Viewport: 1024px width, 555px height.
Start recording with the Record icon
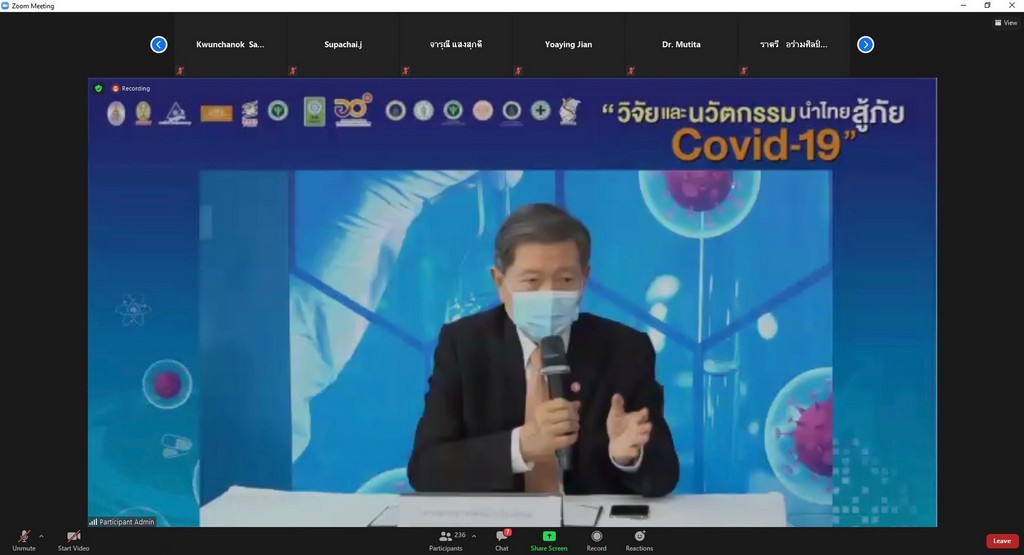coord(596,539)
